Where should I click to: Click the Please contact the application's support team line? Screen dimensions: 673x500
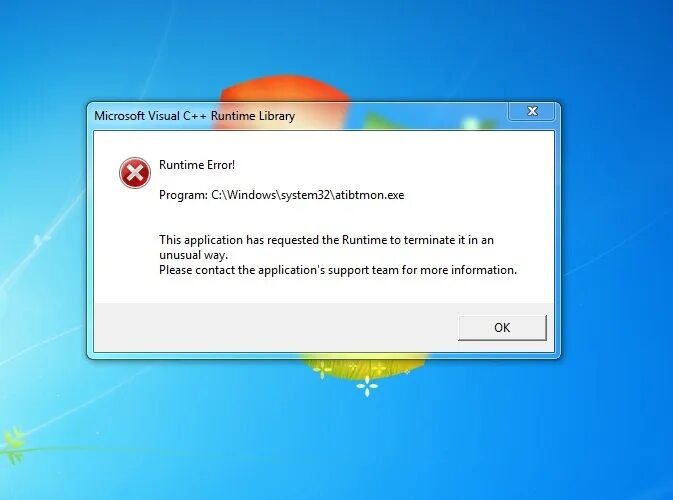point(338,270)
